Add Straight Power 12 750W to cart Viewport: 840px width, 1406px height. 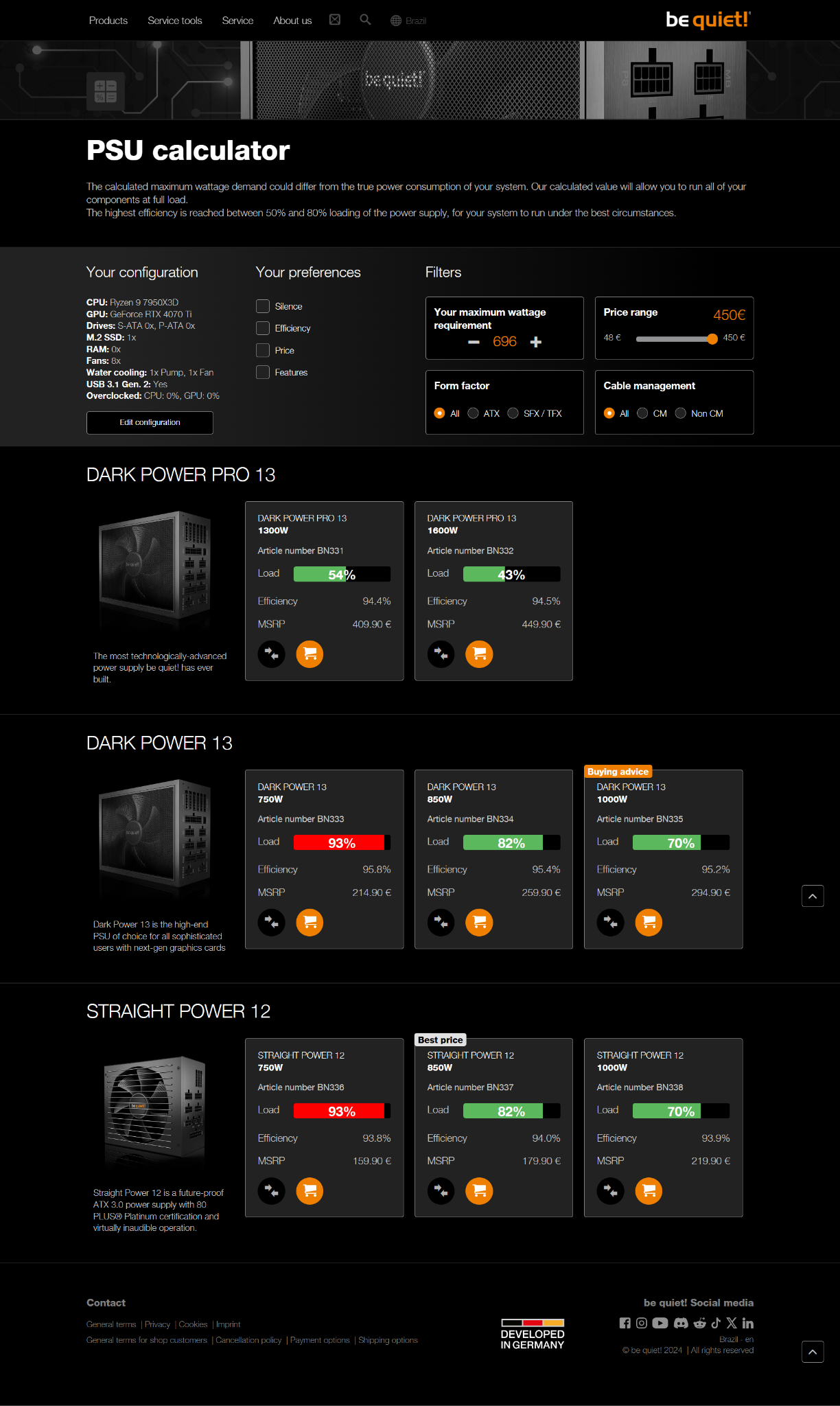click(x=310, y=1191)
